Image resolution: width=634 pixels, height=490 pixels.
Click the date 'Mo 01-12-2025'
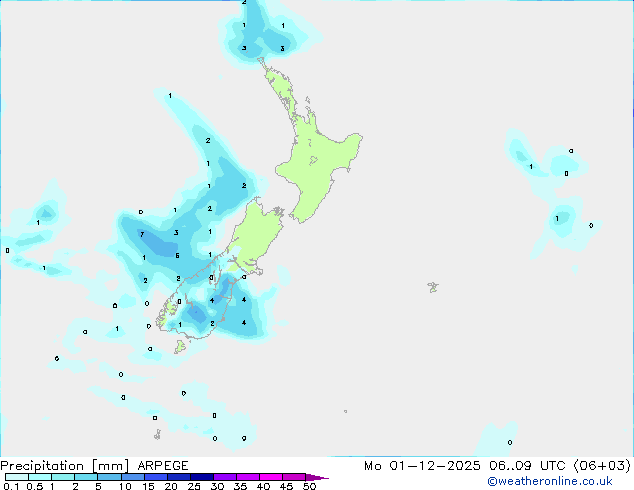coord(422,466)
